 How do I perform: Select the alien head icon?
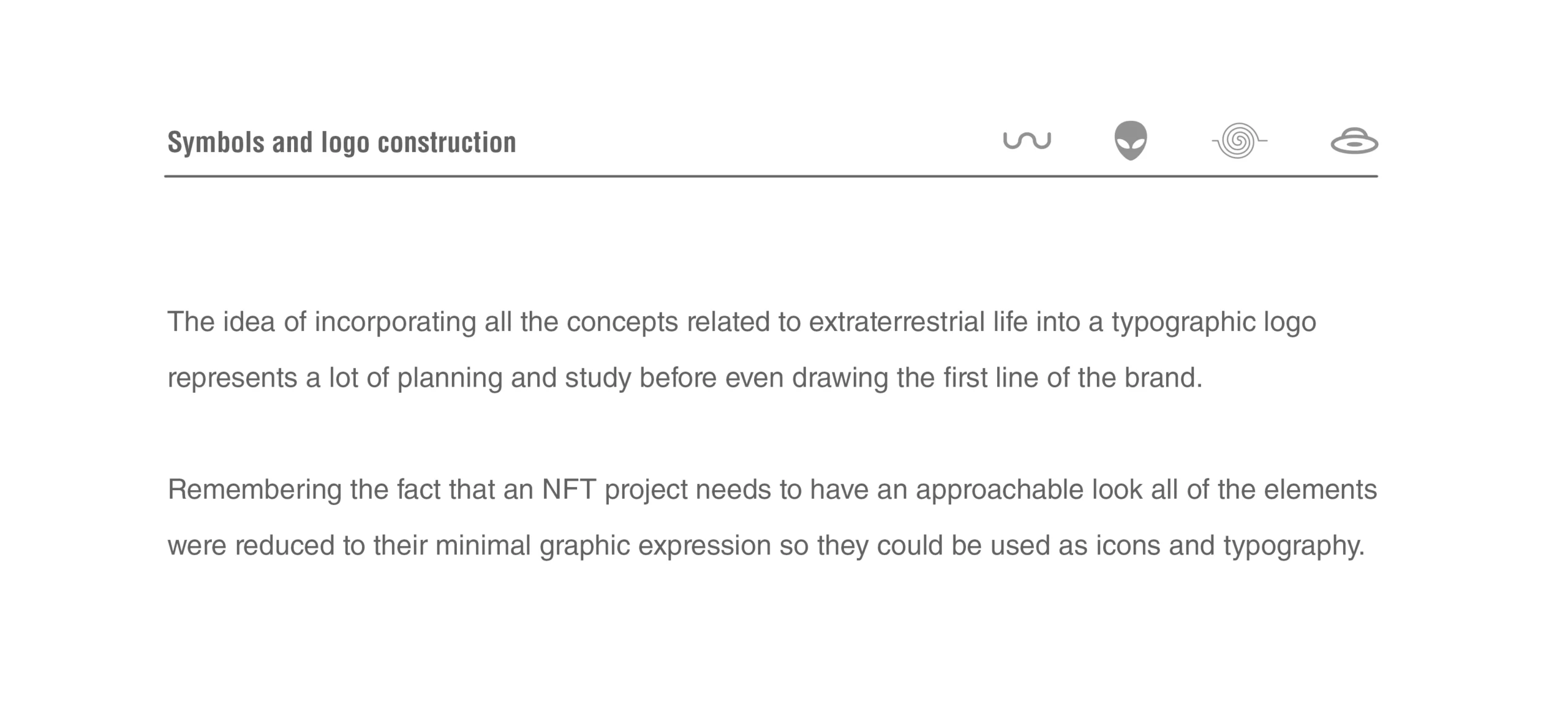(x=1130, y=141)
